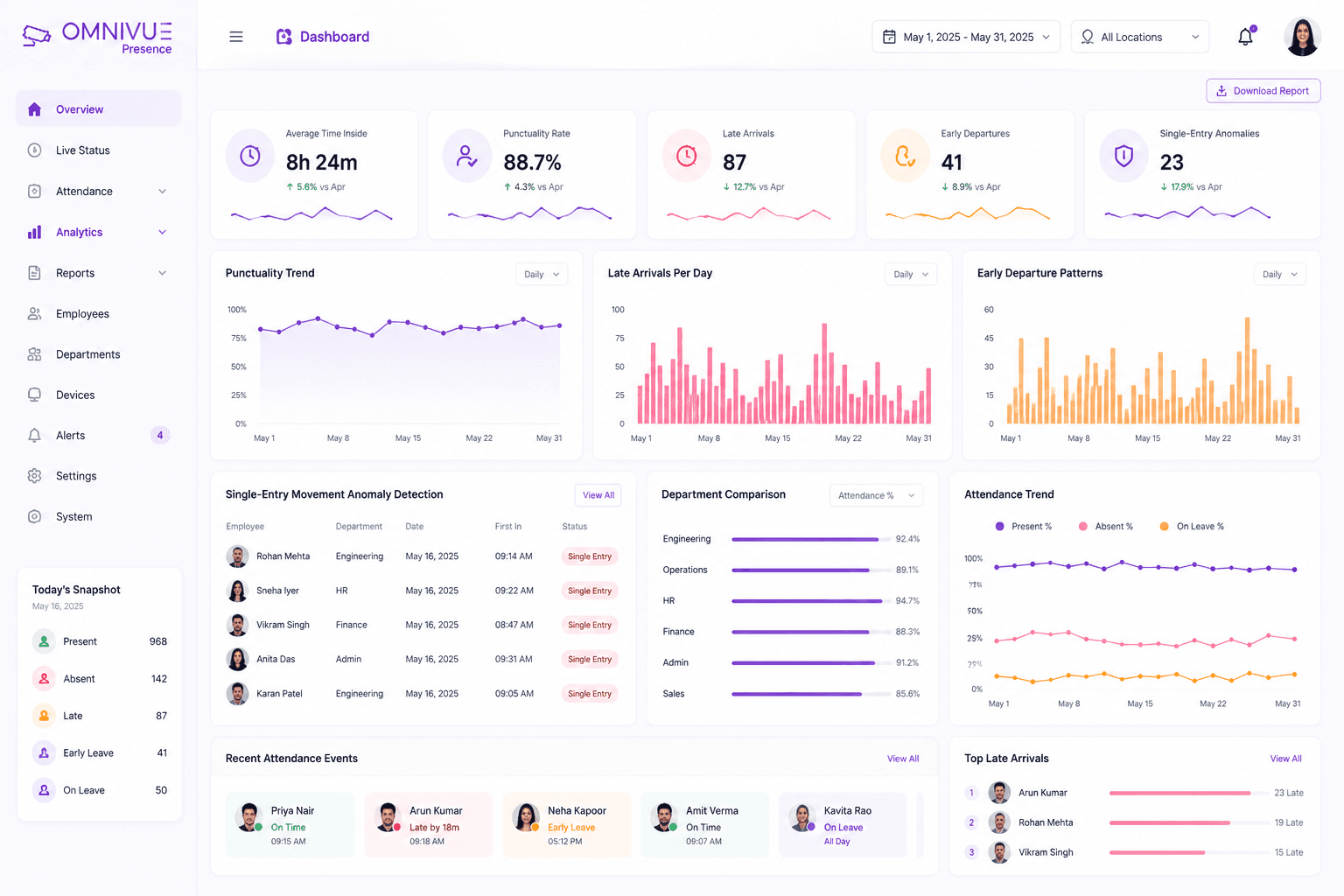Click the Absent icon in Today's Snapshot

(44, 679)
